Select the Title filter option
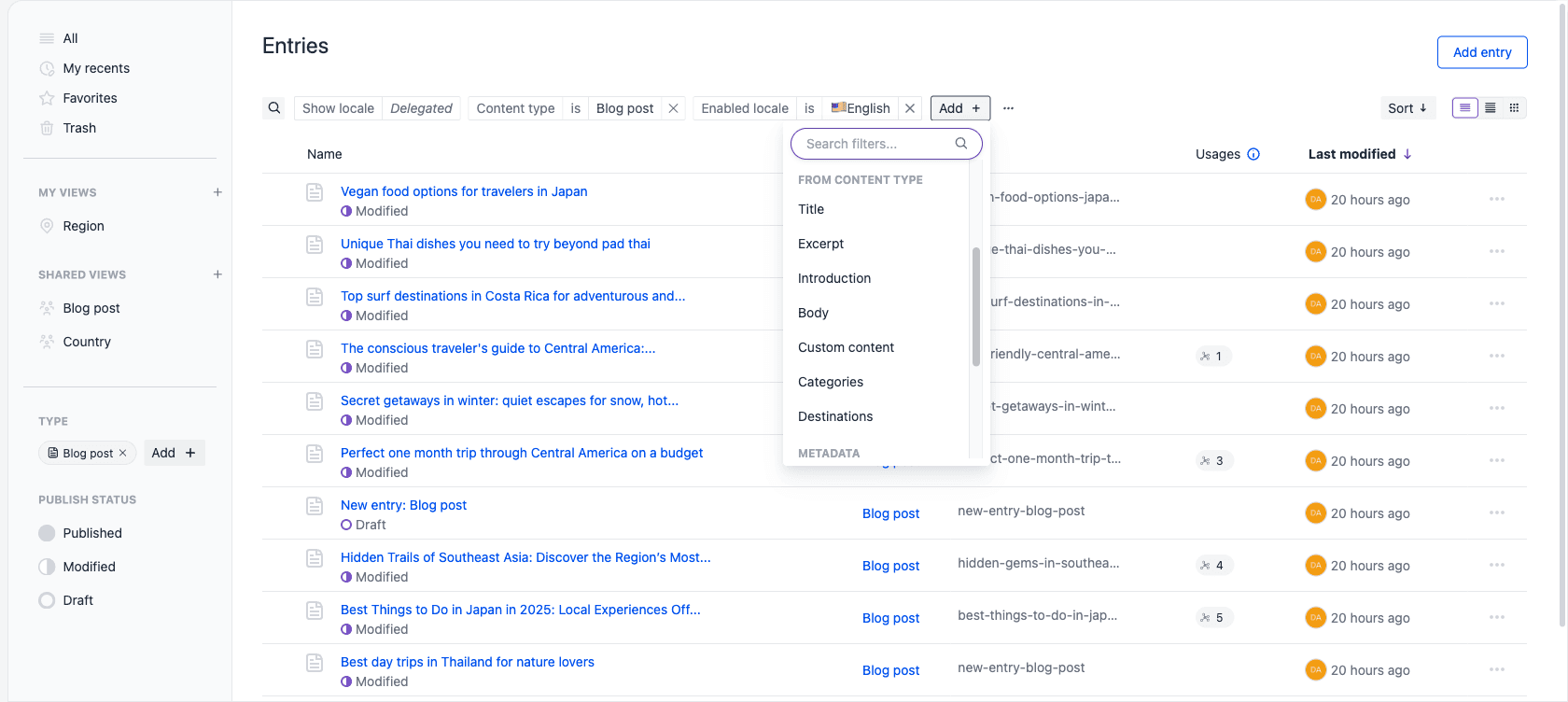1568x702 pixels. (811, 209)
